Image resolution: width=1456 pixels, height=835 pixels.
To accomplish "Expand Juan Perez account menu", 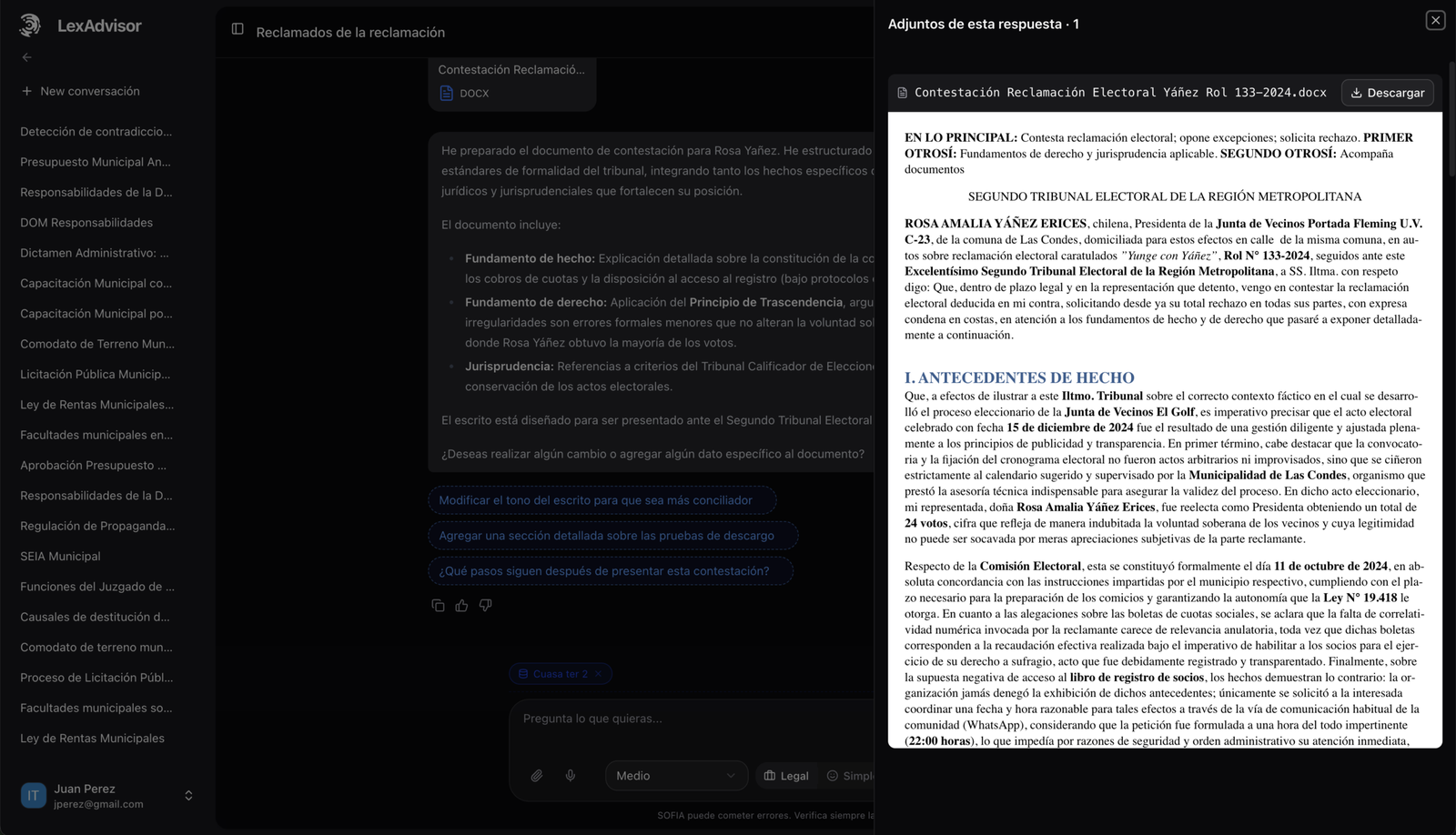I will click(x=188, y=796).
